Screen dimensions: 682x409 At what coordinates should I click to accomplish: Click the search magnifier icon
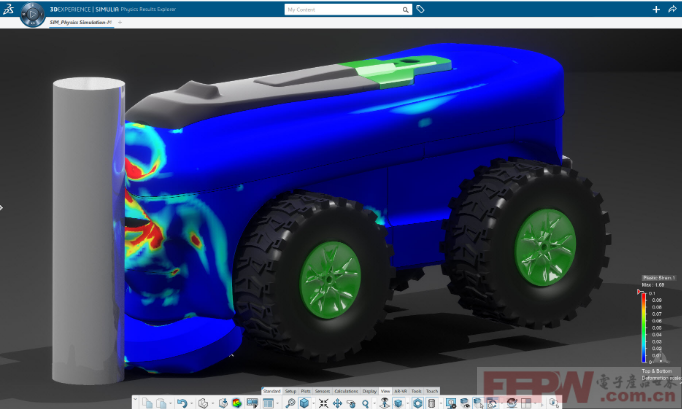[x=405, y=10]
